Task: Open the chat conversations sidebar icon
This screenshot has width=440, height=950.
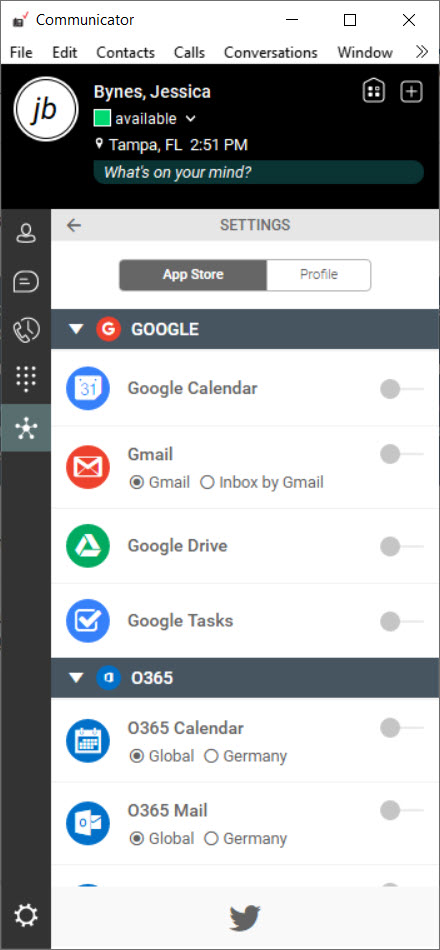Action: click(25, 281)
